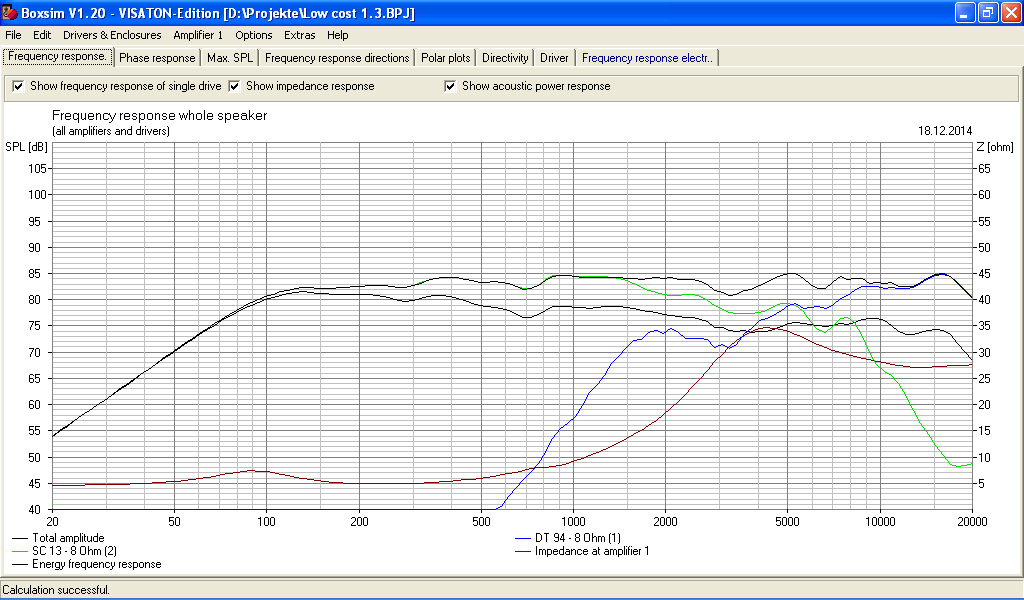
Task: Click the (all amplifiers and drivers) subtitle
Action: tap(111, 131)
